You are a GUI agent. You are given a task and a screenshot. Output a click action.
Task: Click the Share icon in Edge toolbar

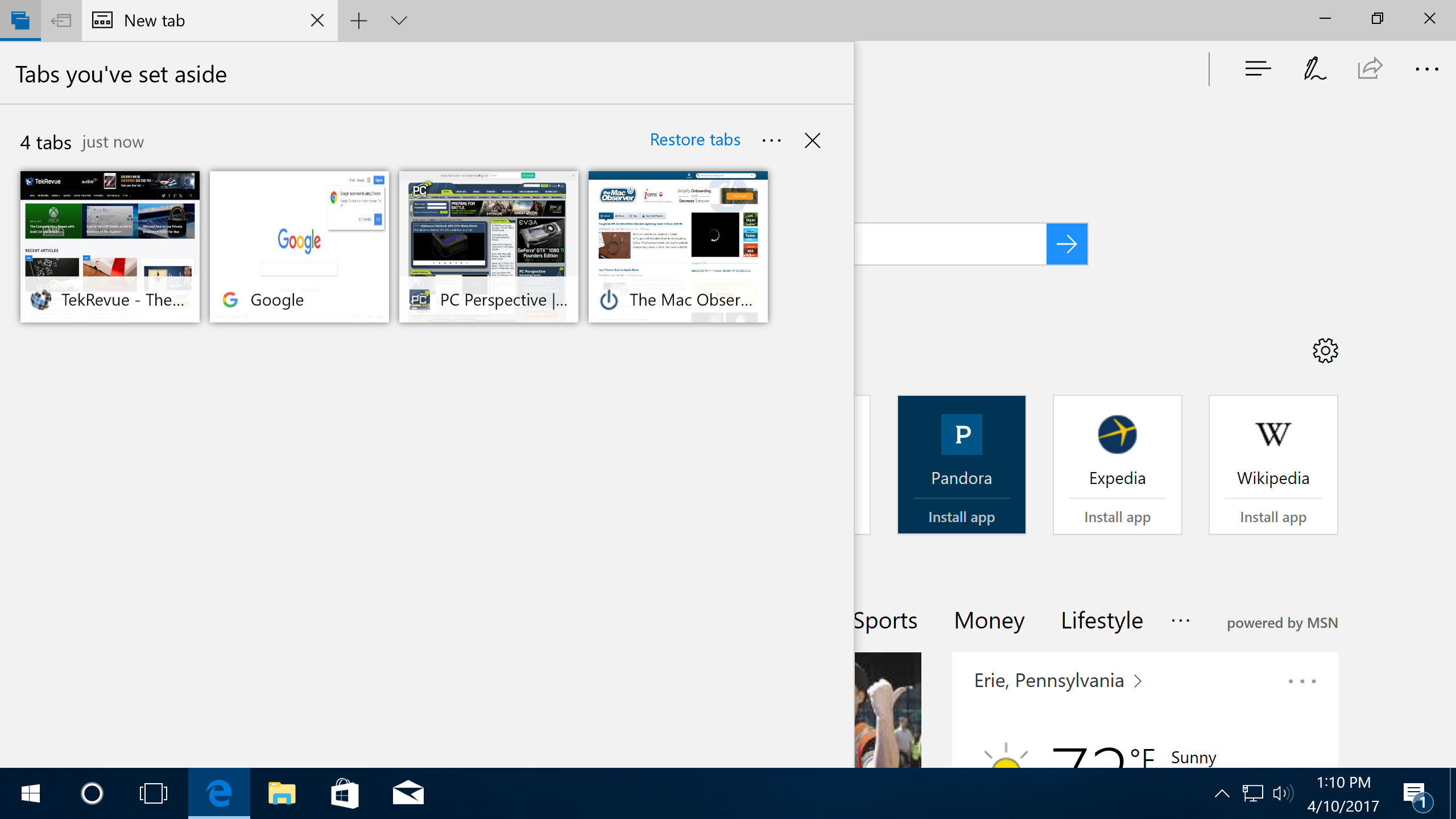click(x=1370, y=69)
